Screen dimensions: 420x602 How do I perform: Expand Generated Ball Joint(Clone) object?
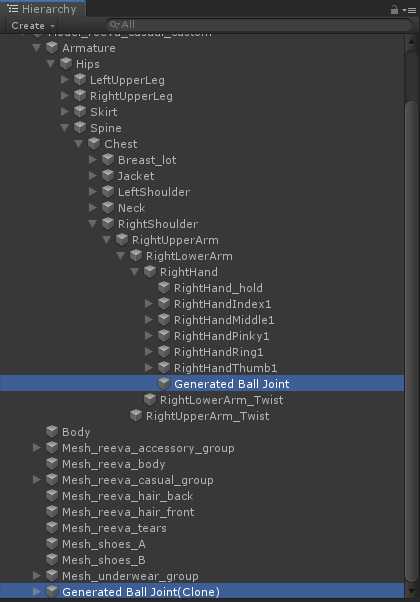[36, 591]
